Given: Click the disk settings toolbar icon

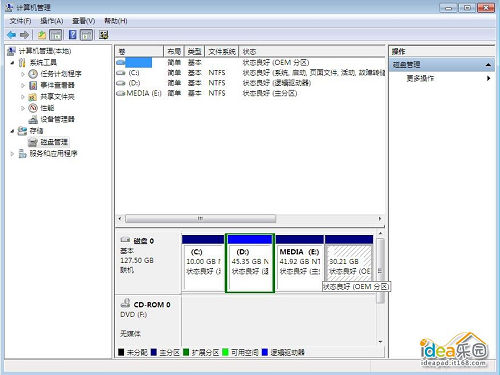Looking at the screenshot, I should [103, 35].
